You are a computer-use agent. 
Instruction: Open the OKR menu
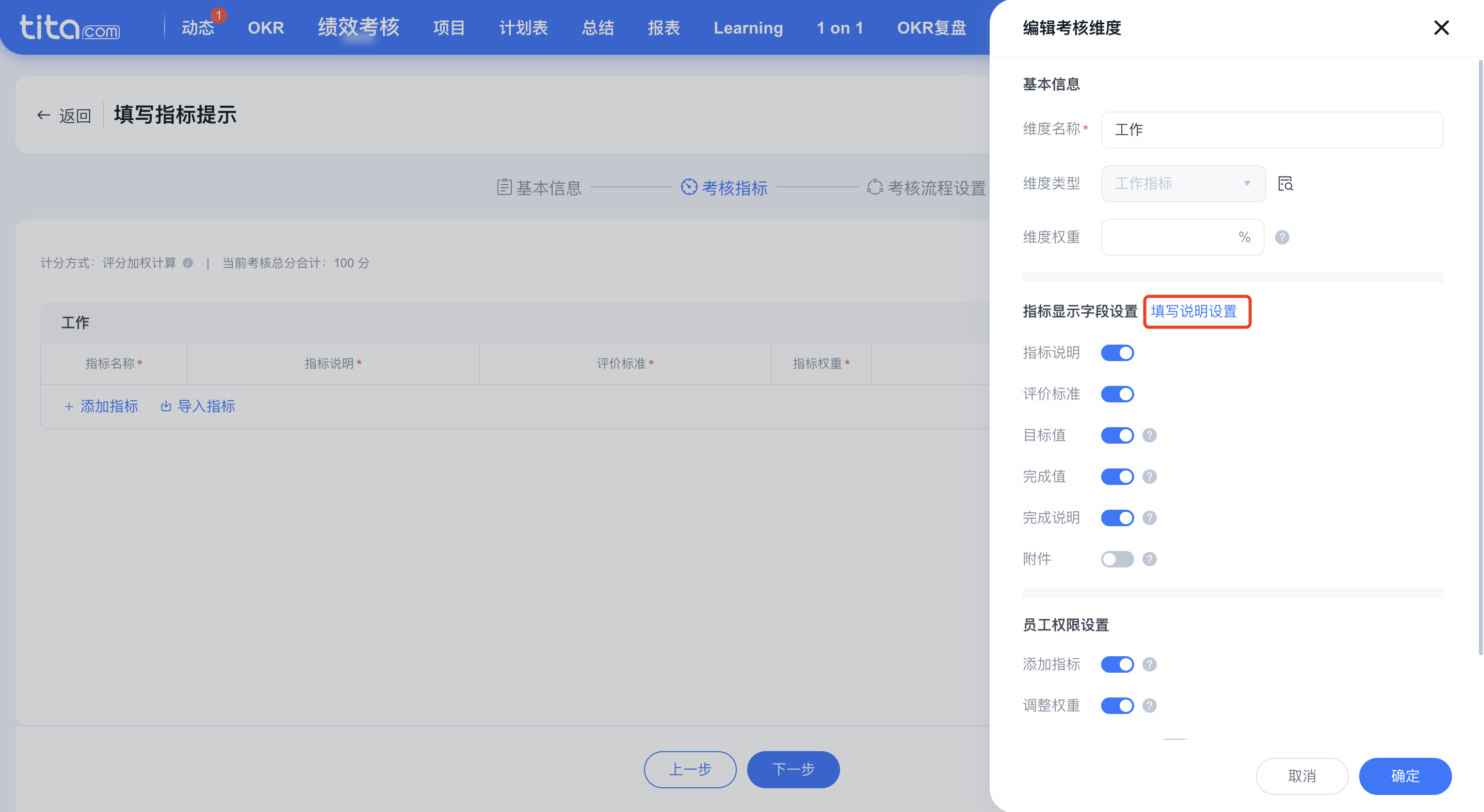[x=266, y=28]
